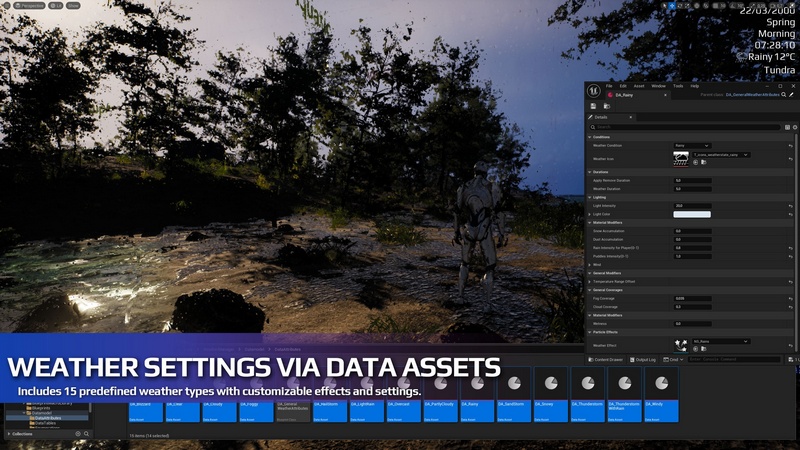Open the Window menu
The image size is (800, 450).
click(658, 86)
